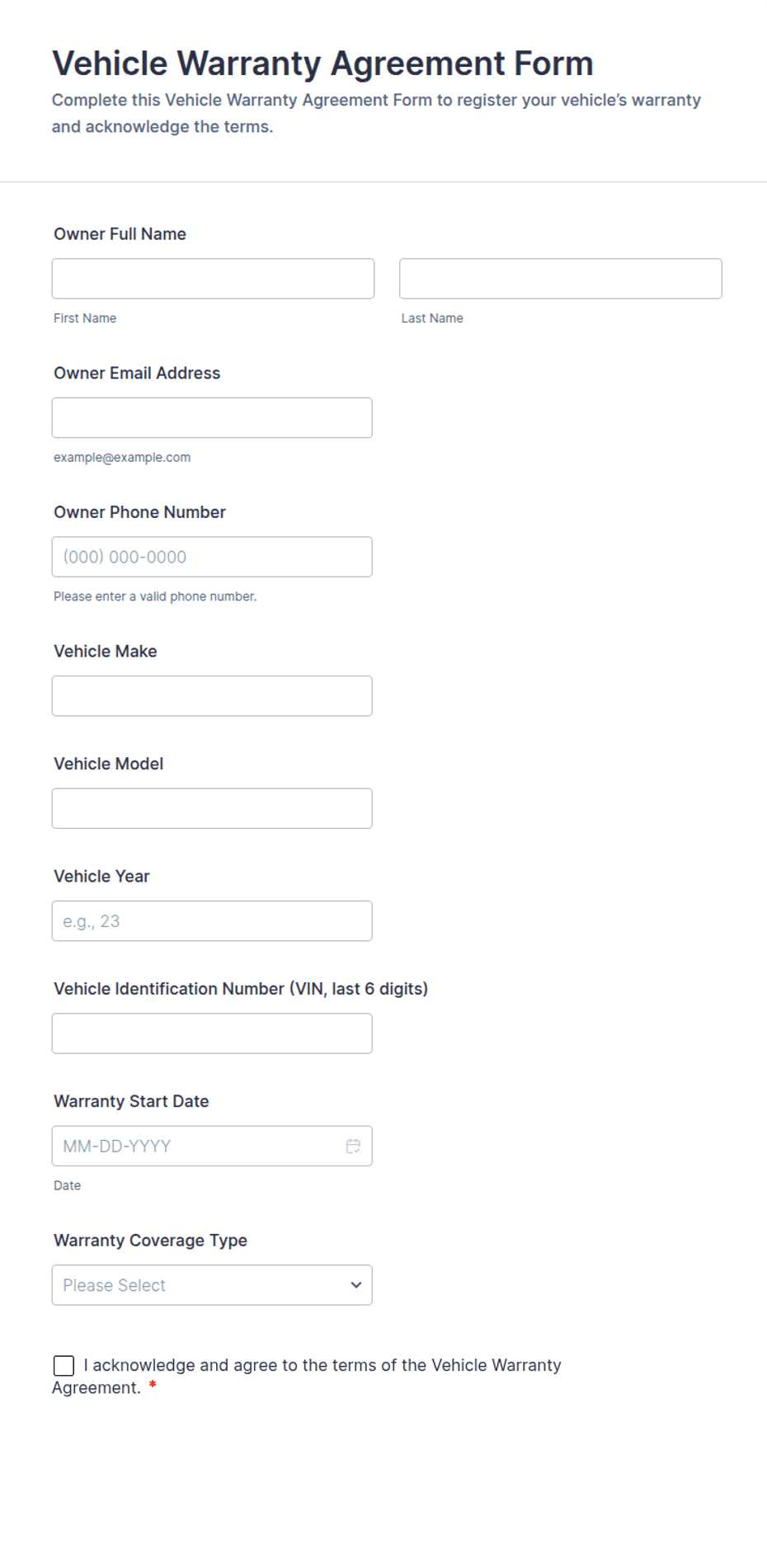Viewport: 767px width, 1568px height.
Task: Click the acknowledge and agree terms text
Action: (x=307, y=1377)
